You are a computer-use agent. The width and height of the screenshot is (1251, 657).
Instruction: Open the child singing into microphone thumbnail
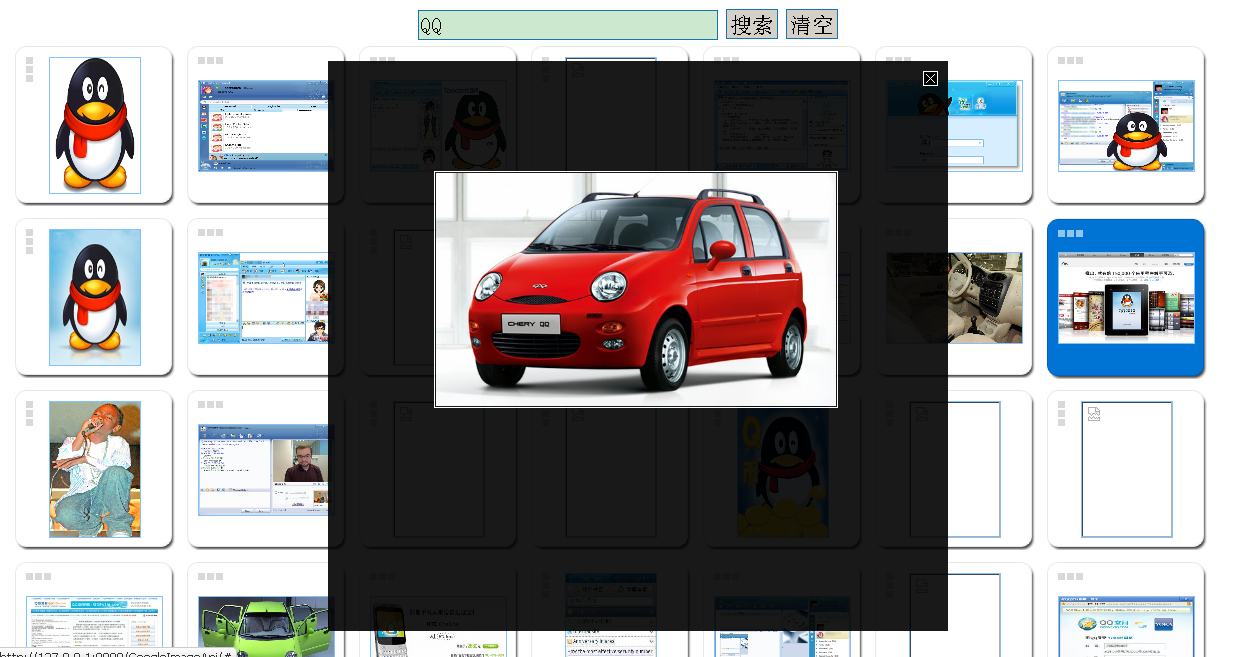(x=95, y=469)
